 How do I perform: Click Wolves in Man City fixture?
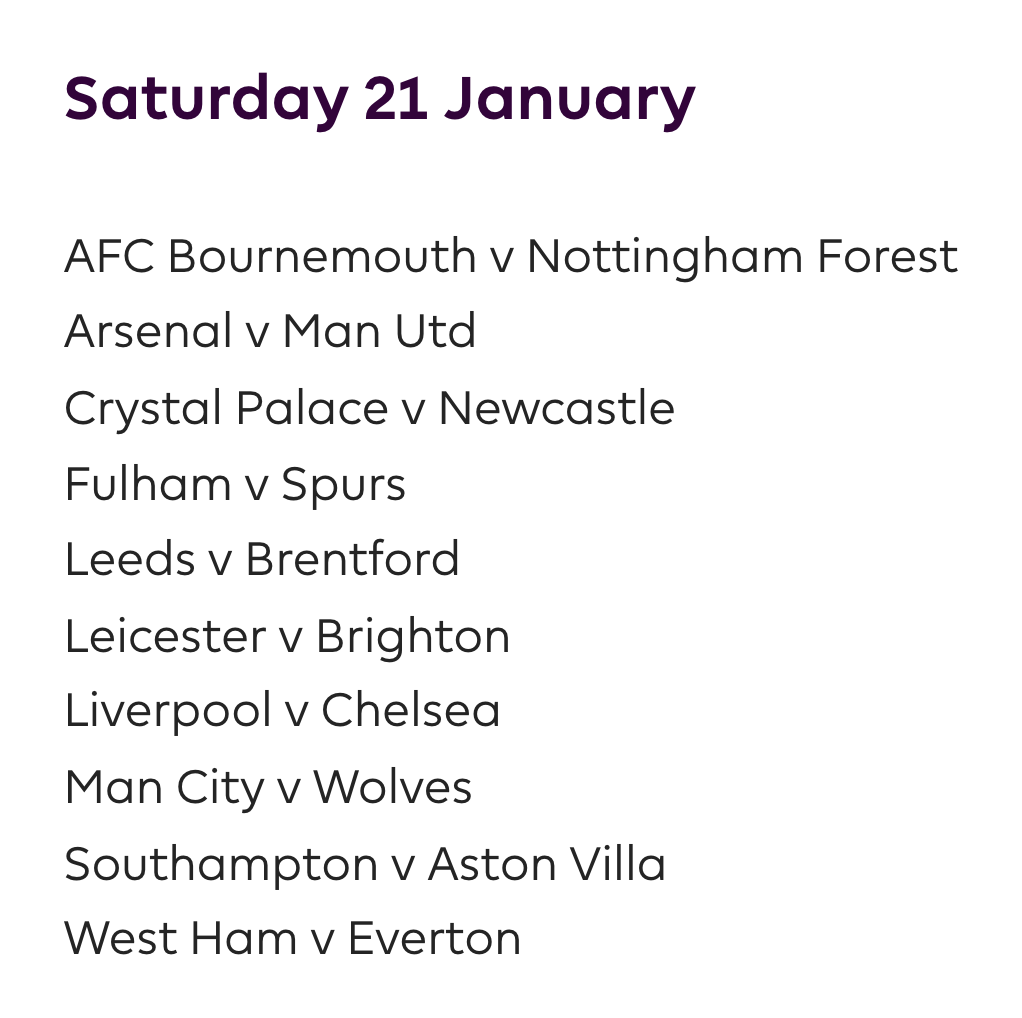click(x=392, y=787)
